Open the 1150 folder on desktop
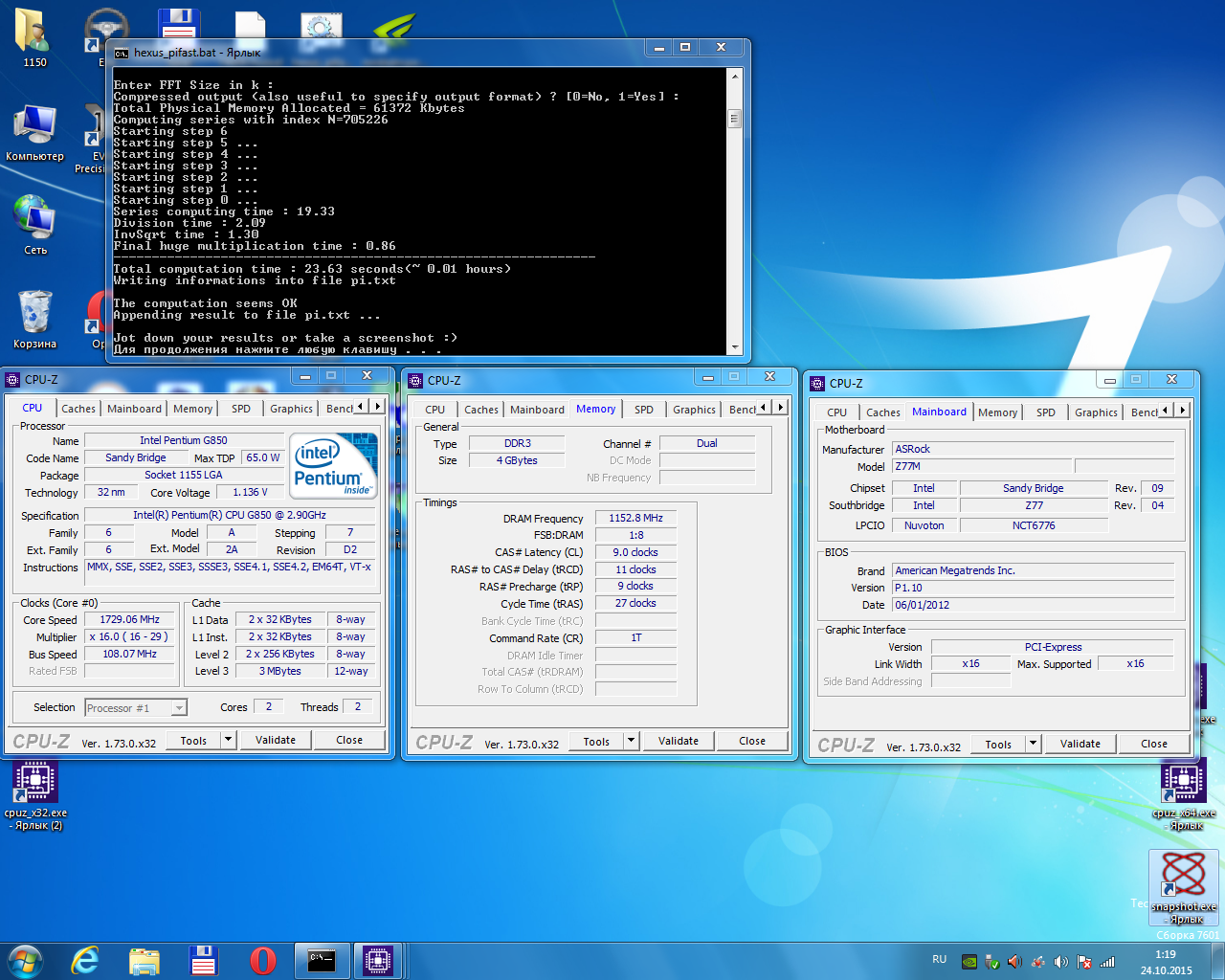1225x980 pixels. (x=34, y=38)
